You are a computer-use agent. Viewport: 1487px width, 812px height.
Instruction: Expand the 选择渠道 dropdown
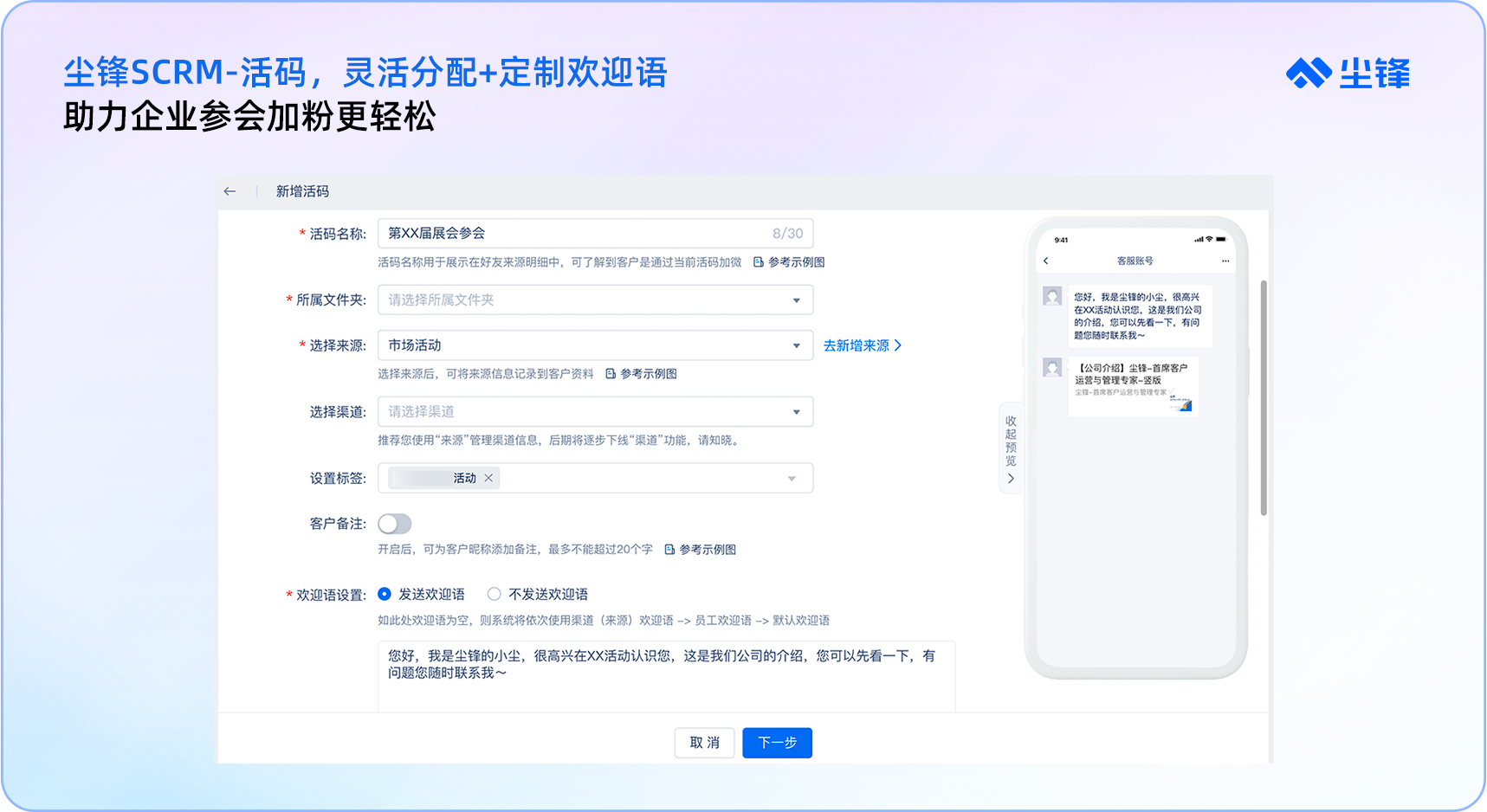click(595, 412)
